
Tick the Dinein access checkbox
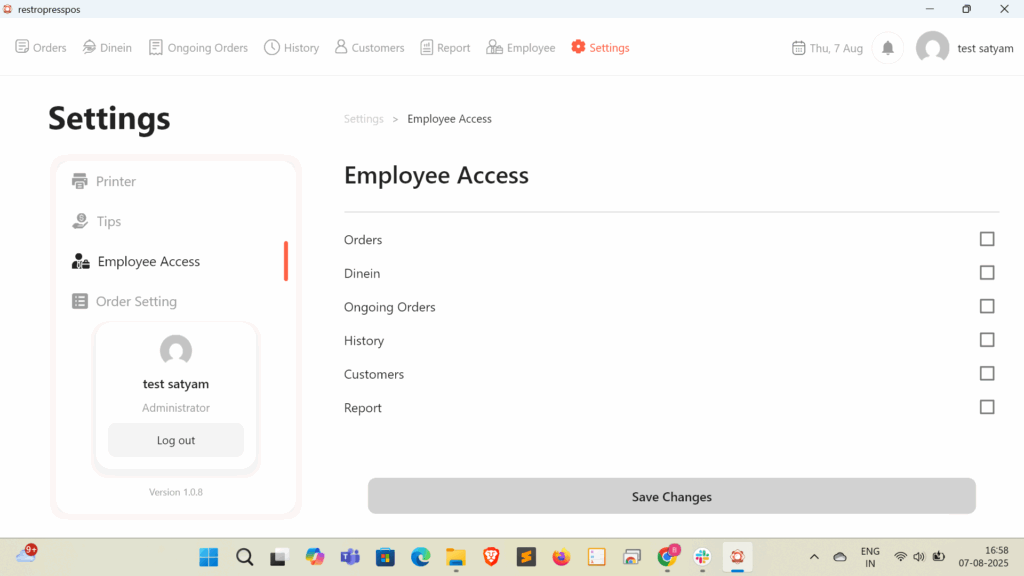pyautogui.click(x=987, y=273)
